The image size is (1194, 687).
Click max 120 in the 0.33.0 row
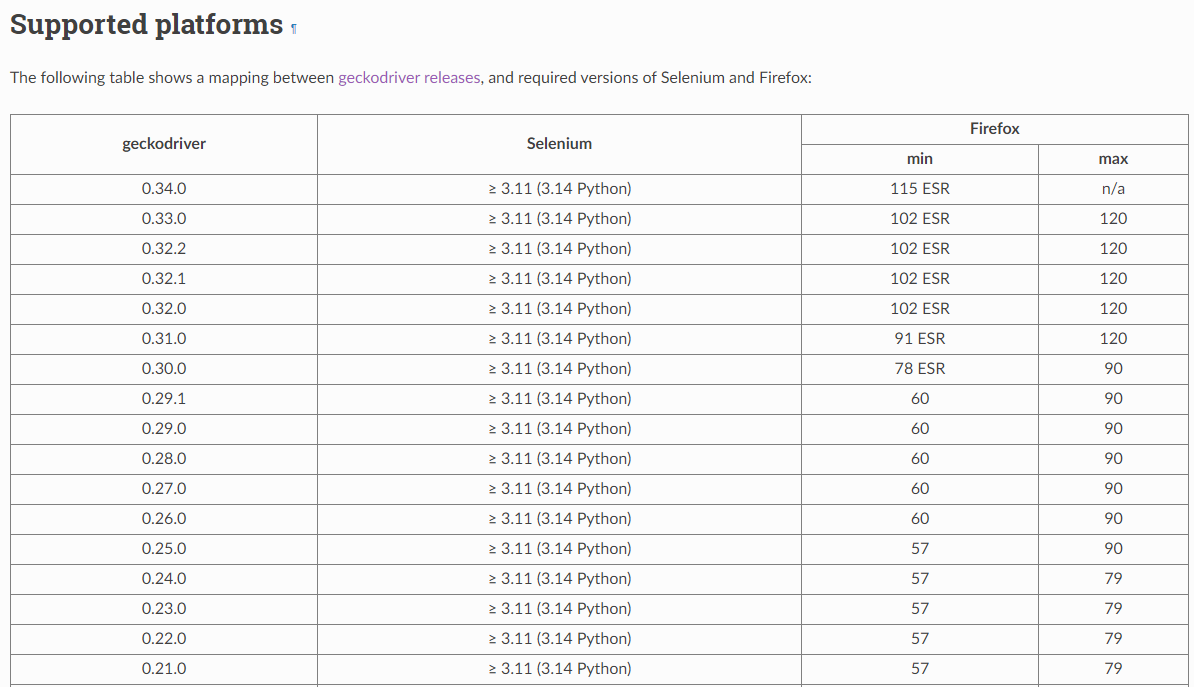(1113, 219)
